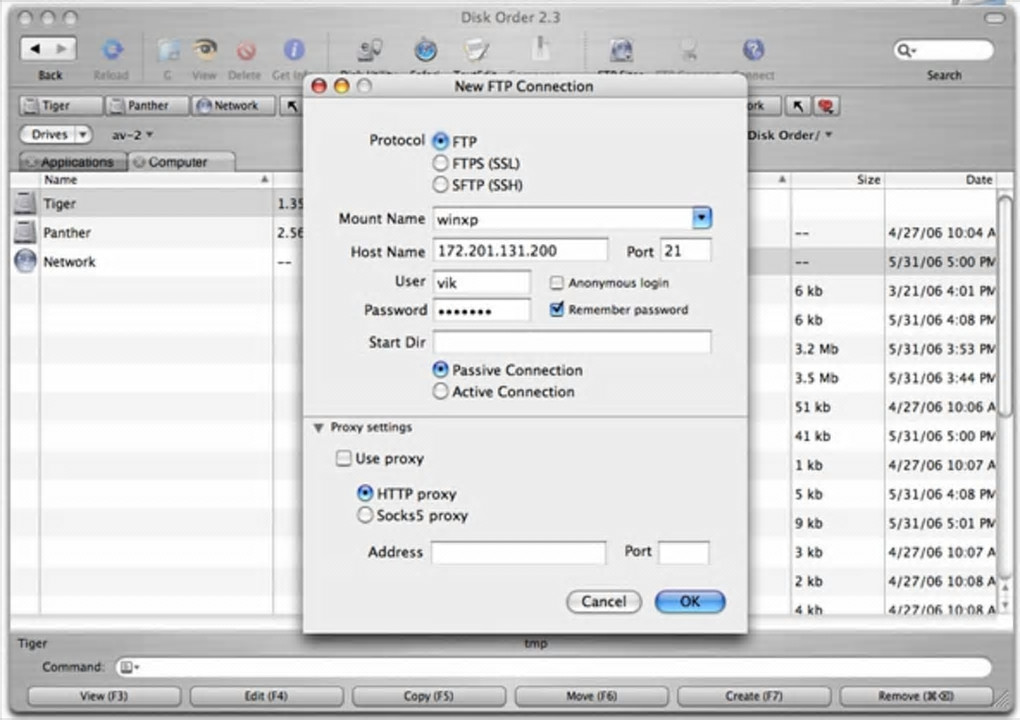Viewport: 1020px width, 720px height.
Task: Select Socks5 proxy radio button
Action: (x=365, y=515)
